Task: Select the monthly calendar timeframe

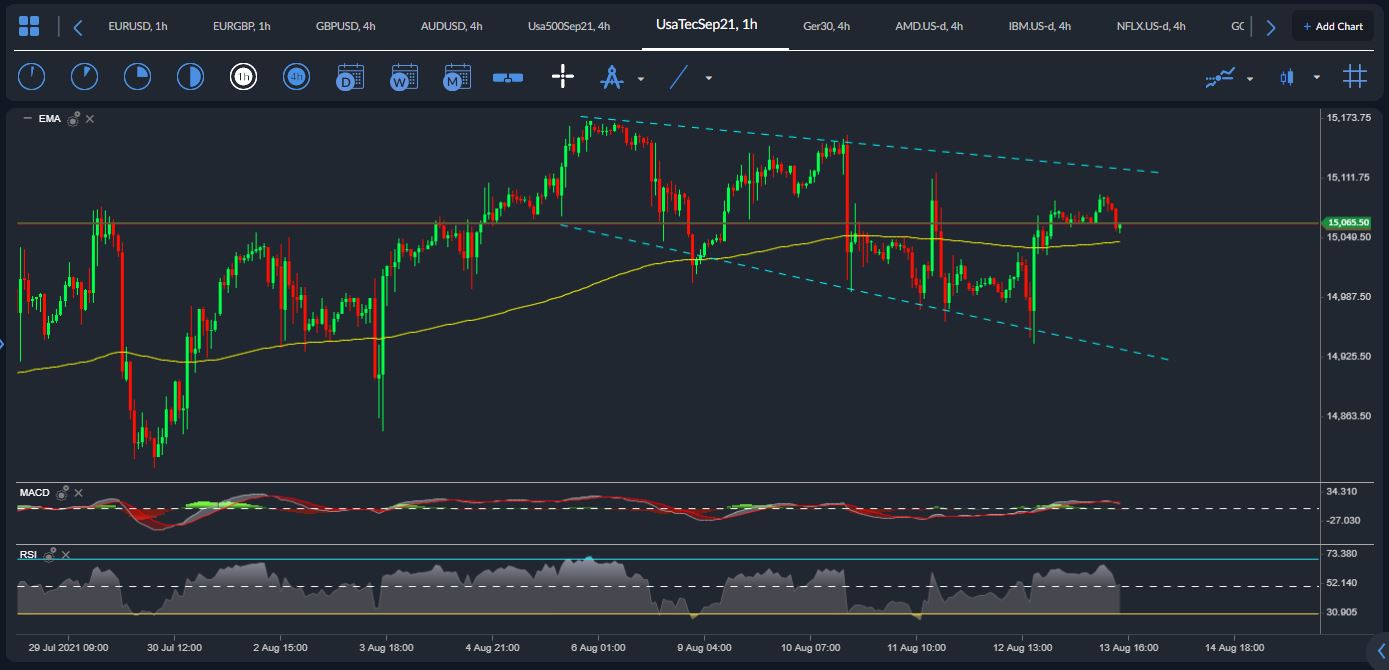Action: (x=457, y=77)
